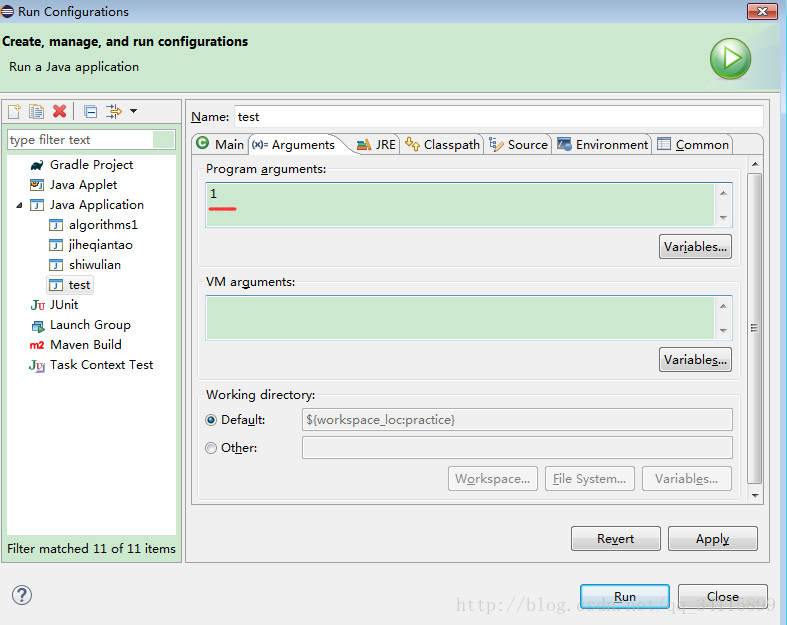
Task: Click VM arguments scroll up arrow
Action: coord(723,306)
